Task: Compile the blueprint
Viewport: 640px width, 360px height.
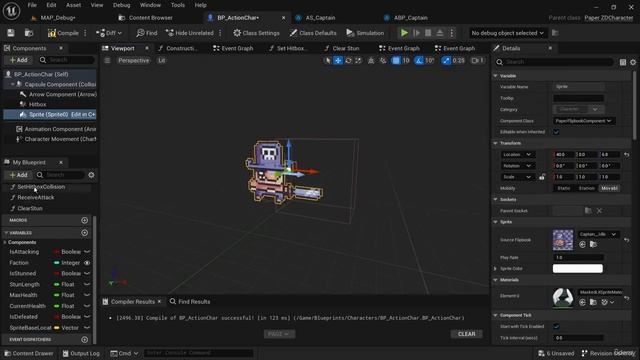Action: coord(63,33)
